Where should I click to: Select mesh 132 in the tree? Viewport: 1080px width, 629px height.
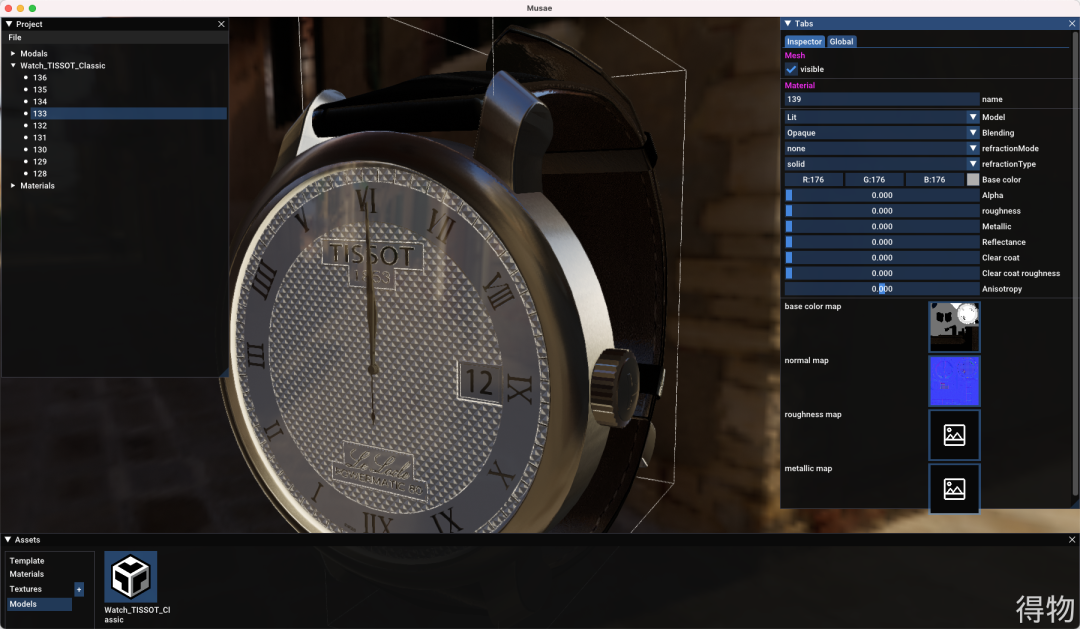40,125
